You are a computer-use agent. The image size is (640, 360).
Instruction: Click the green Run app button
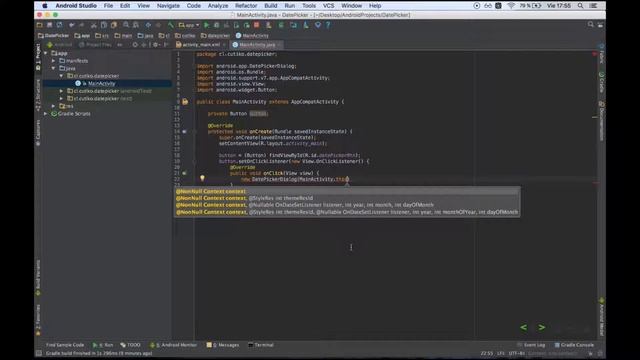[207, 25]
